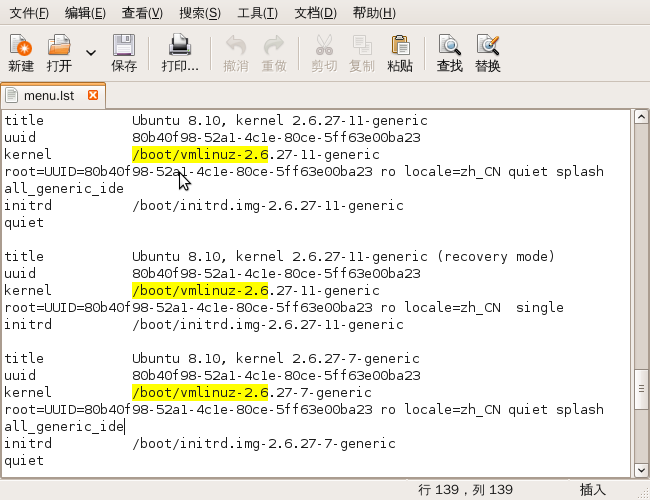This screenshot has width=650, height=500.
Task: Click the Open file (打开) icon
Action: (x=59, y=46)
